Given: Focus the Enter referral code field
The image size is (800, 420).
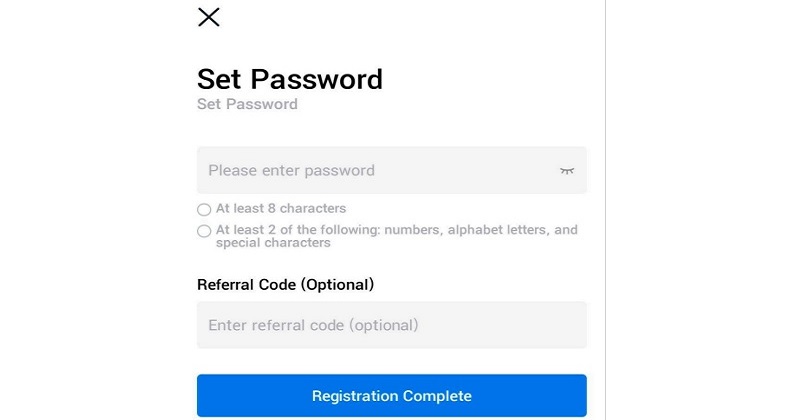Looking at the screenshot, I should [391, 325].
